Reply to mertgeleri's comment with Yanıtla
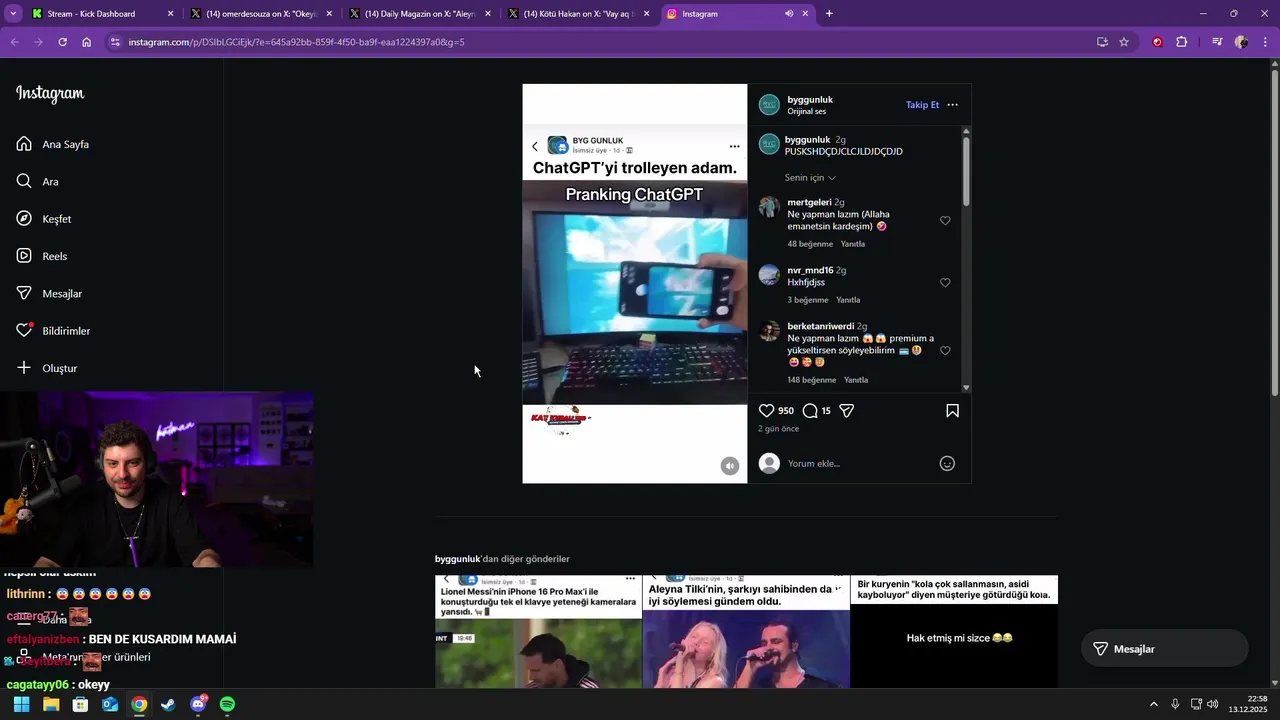The image size is (1280, 720). 853,244
